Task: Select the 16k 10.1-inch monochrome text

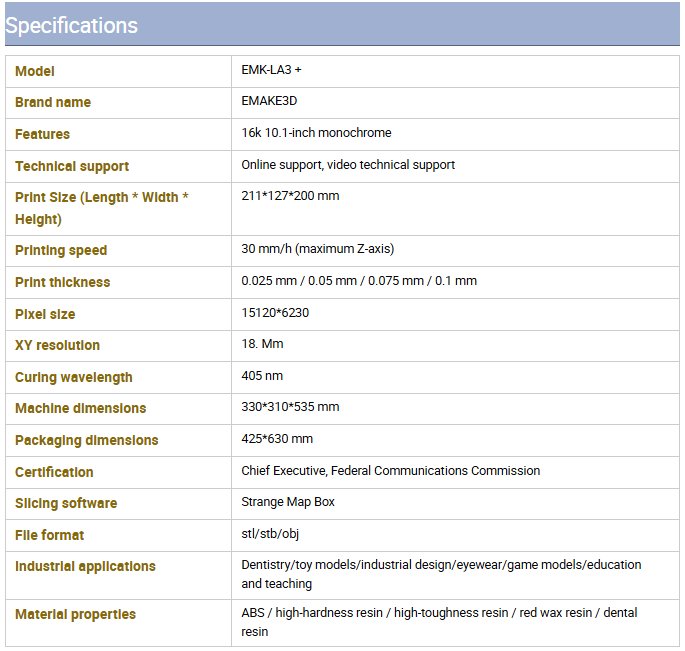Action: (x=316, y=133)
